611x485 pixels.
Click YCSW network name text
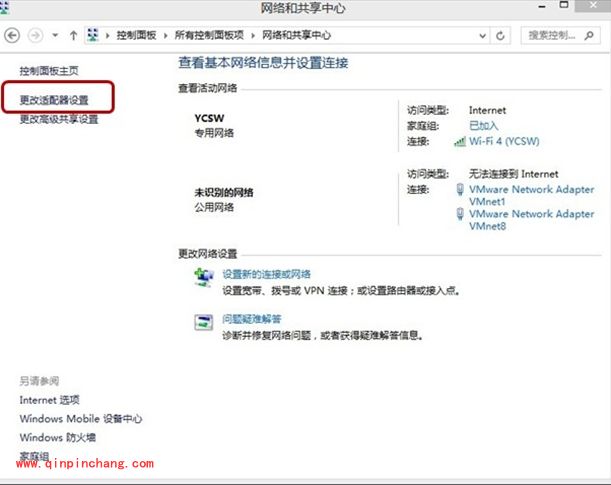[209, 118]
